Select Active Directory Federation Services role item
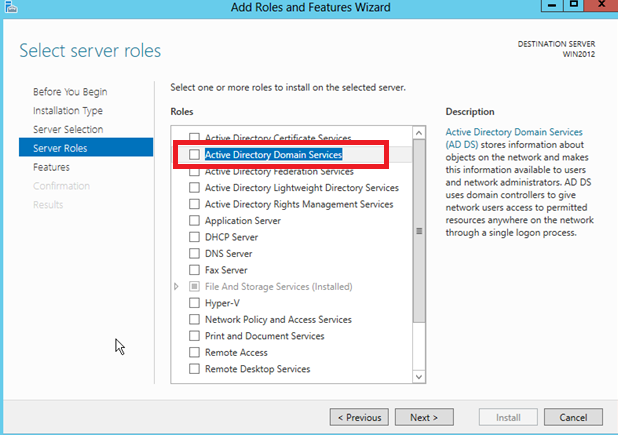 [x=279, y=172]
